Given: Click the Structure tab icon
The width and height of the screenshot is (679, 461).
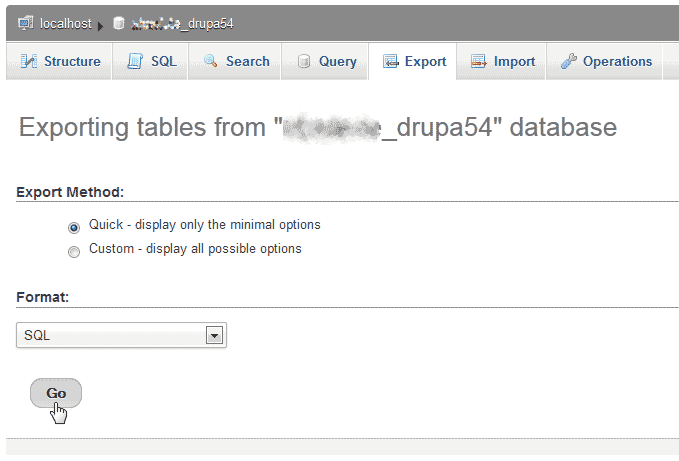Looking at the screenshot, I should click(x=28, y=62).
